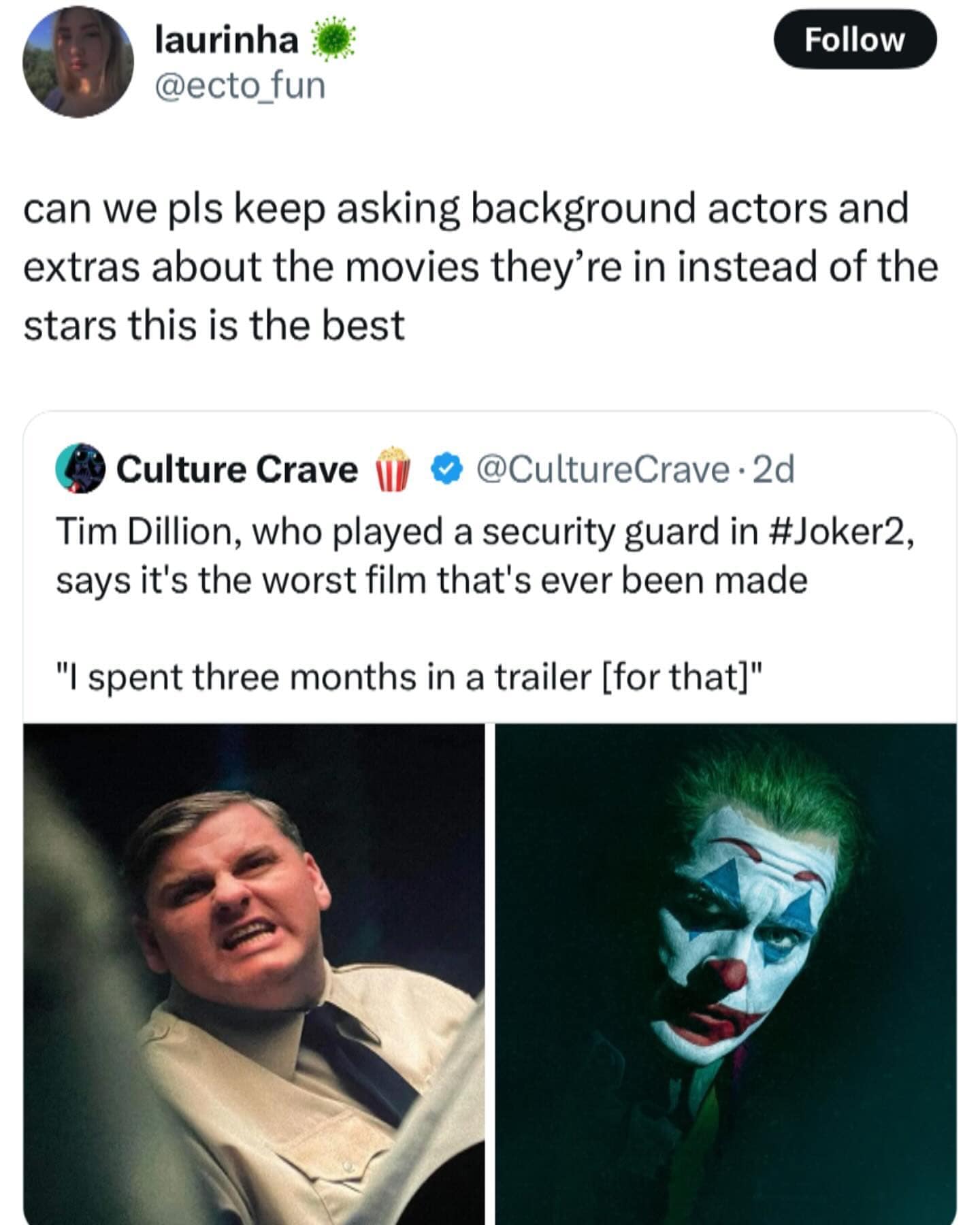Click "says it's the worst film" text line

pos(431,581)
